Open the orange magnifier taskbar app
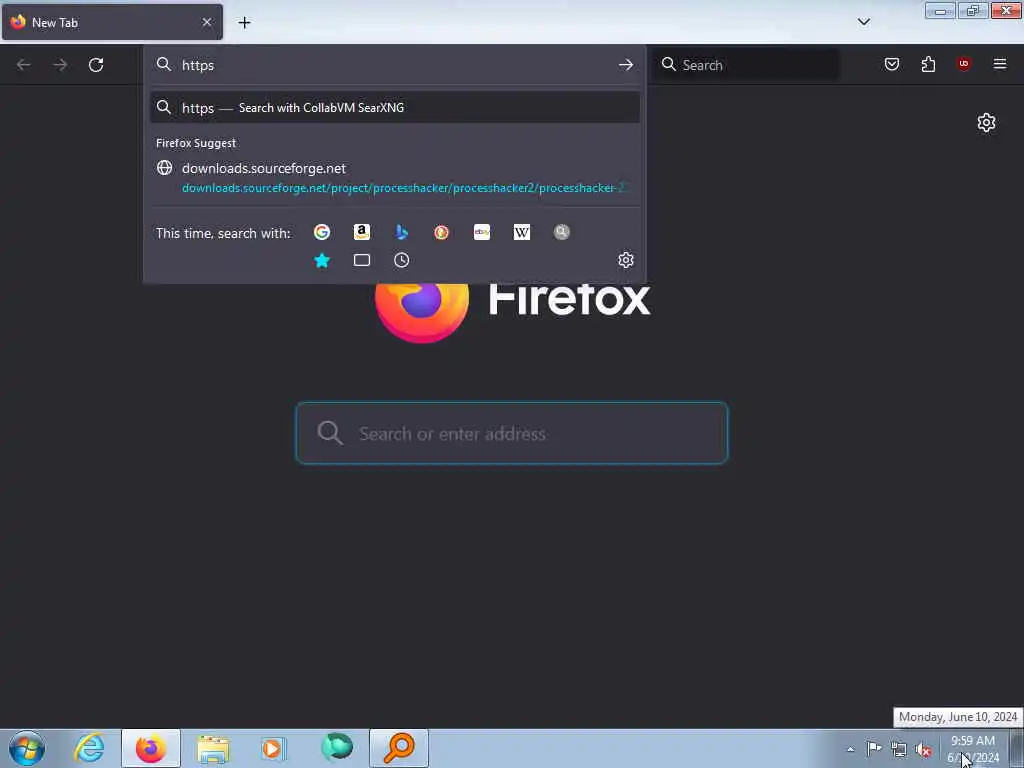Screen dimensions: 1024x768 399,748
